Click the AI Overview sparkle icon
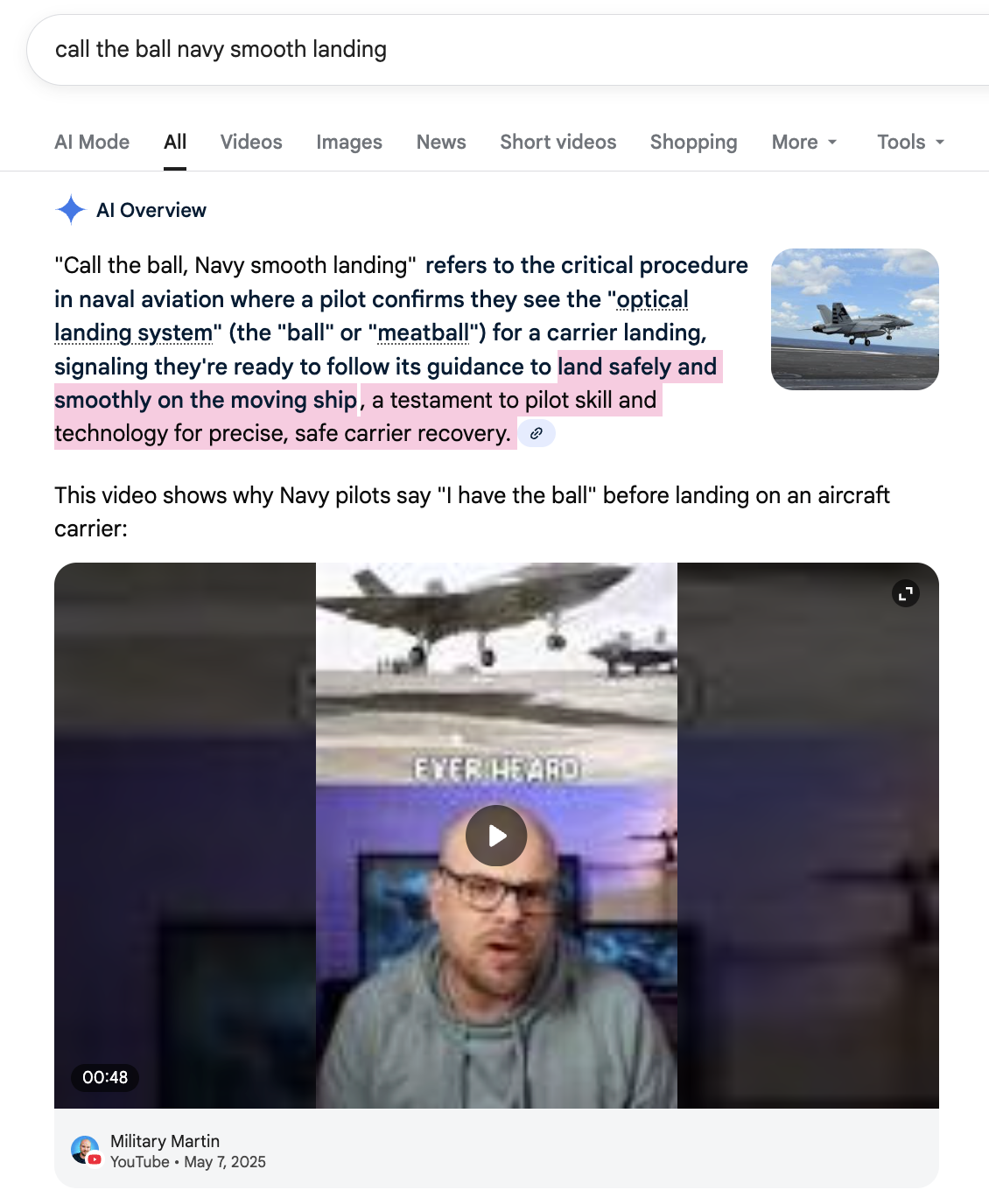The height and width of the screenshot is (1204, 989). (70, 210)
